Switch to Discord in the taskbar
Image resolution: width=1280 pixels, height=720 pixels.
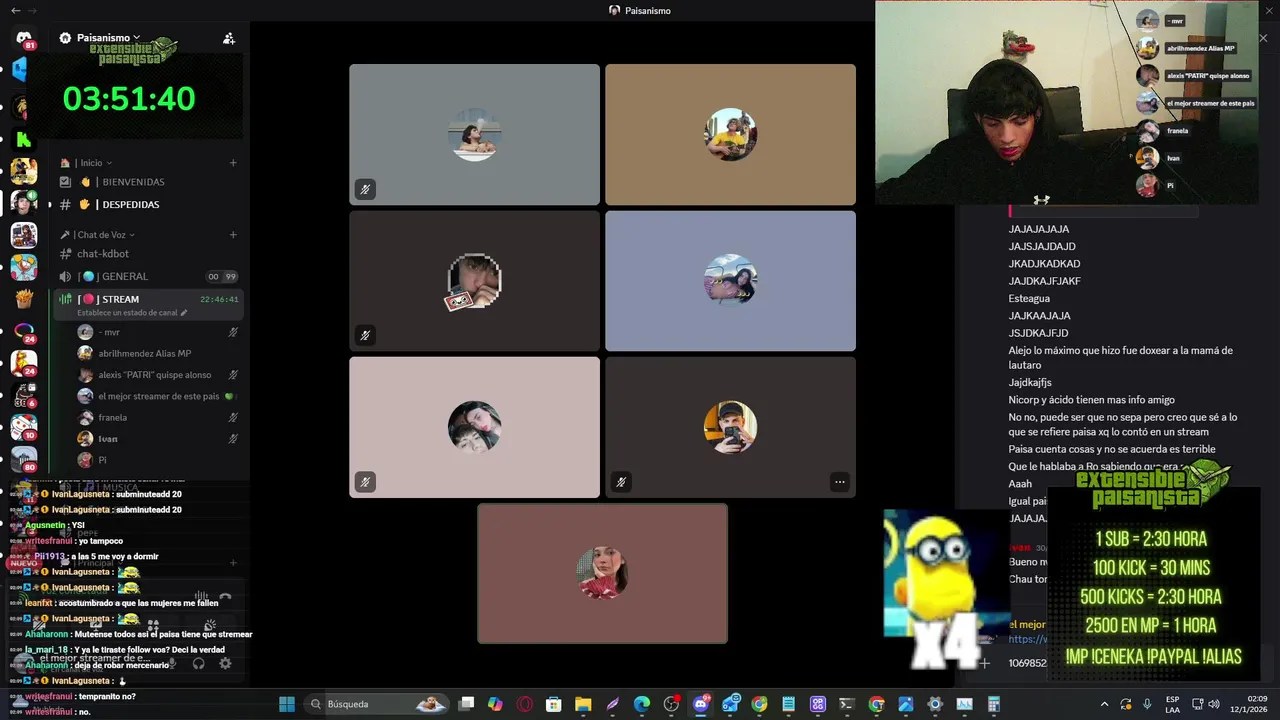(701, 704)
